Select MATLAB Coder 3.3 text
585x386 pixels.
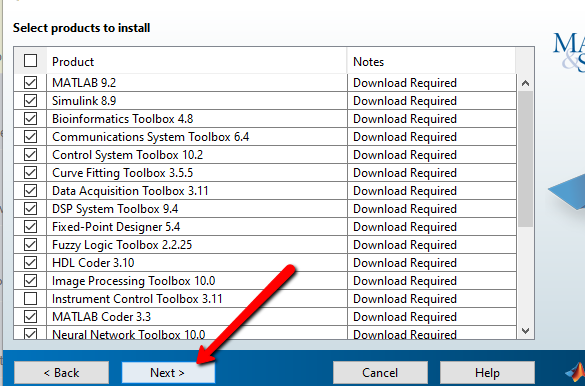(x=101, y=317)
